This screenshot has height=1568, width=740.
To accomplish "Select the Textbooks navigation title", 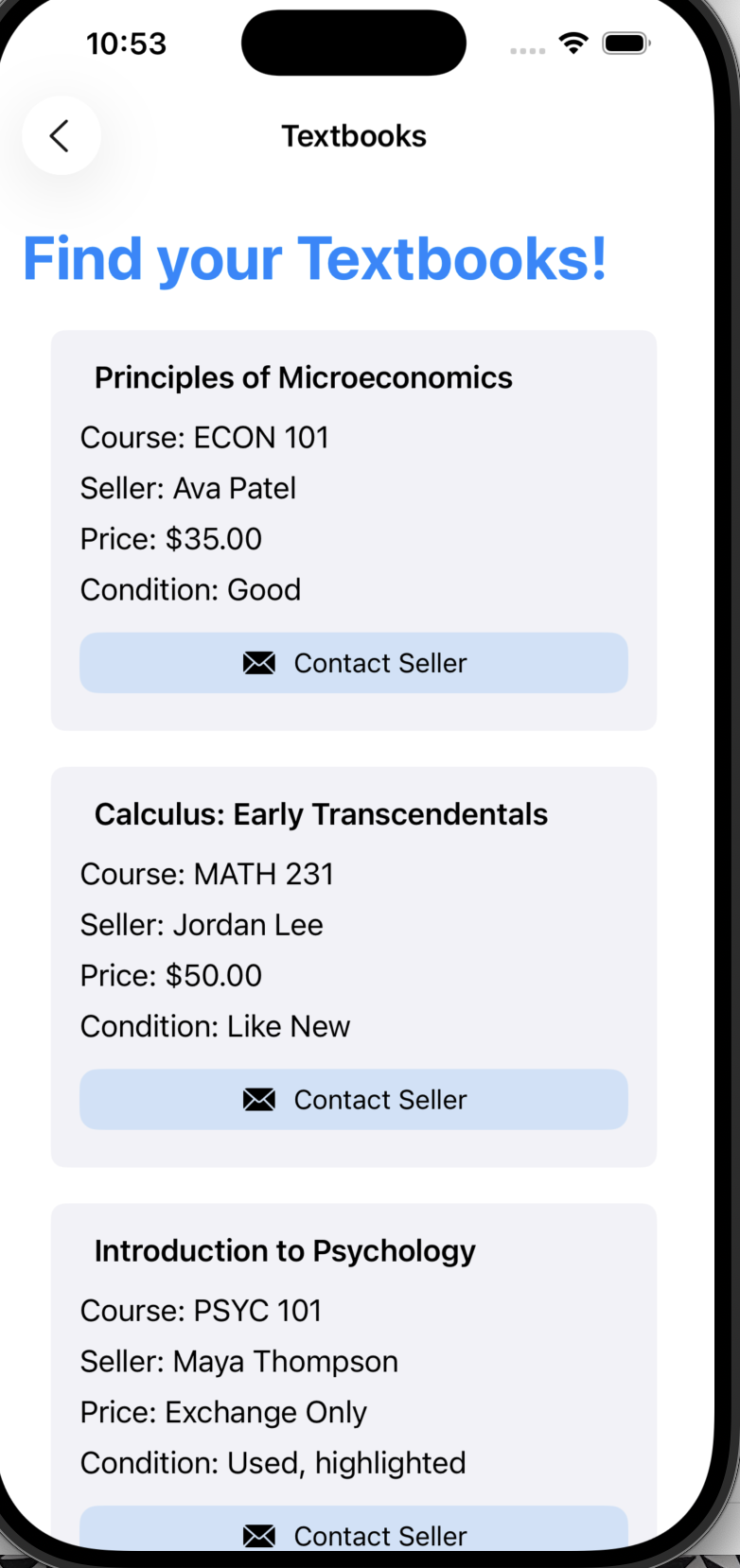I will [354, 136].
